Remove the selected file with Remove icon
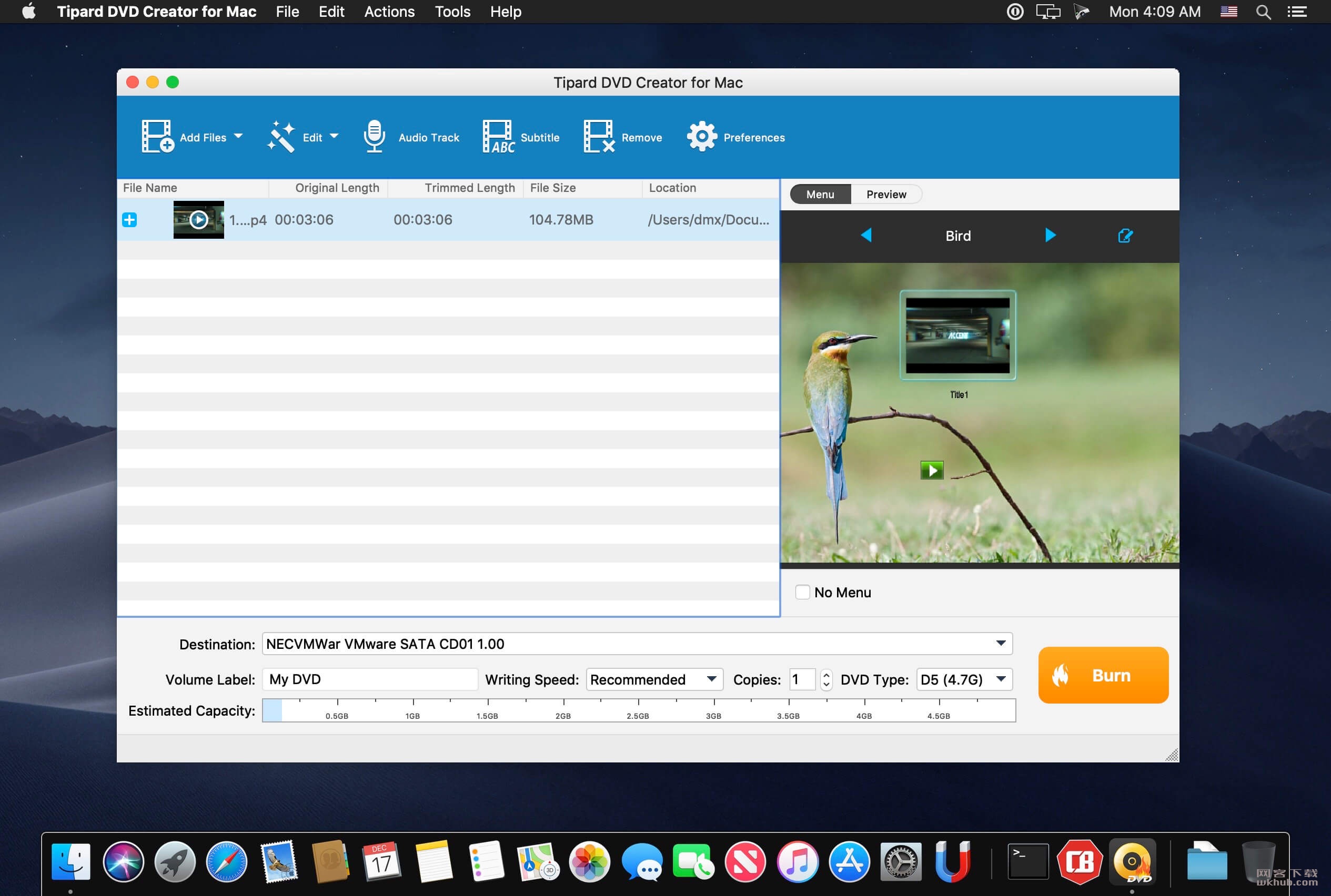 click(x=599, y=137)
